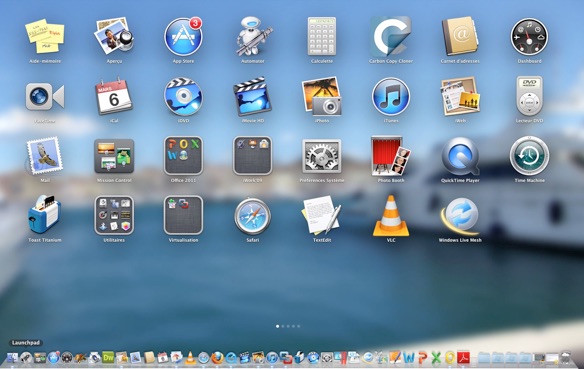Open Excel X icon in Dock
This screenshot has width=584, height=369.
click(436, 358)
